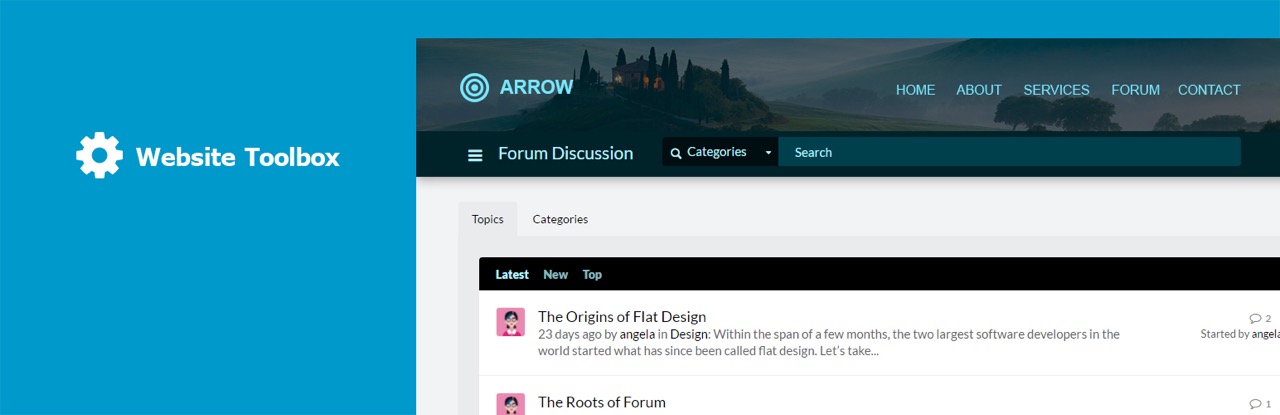This screenshot has width=1280, height=415.
Task: Switch to the Topics tab
Action: [x=488, y=219]
